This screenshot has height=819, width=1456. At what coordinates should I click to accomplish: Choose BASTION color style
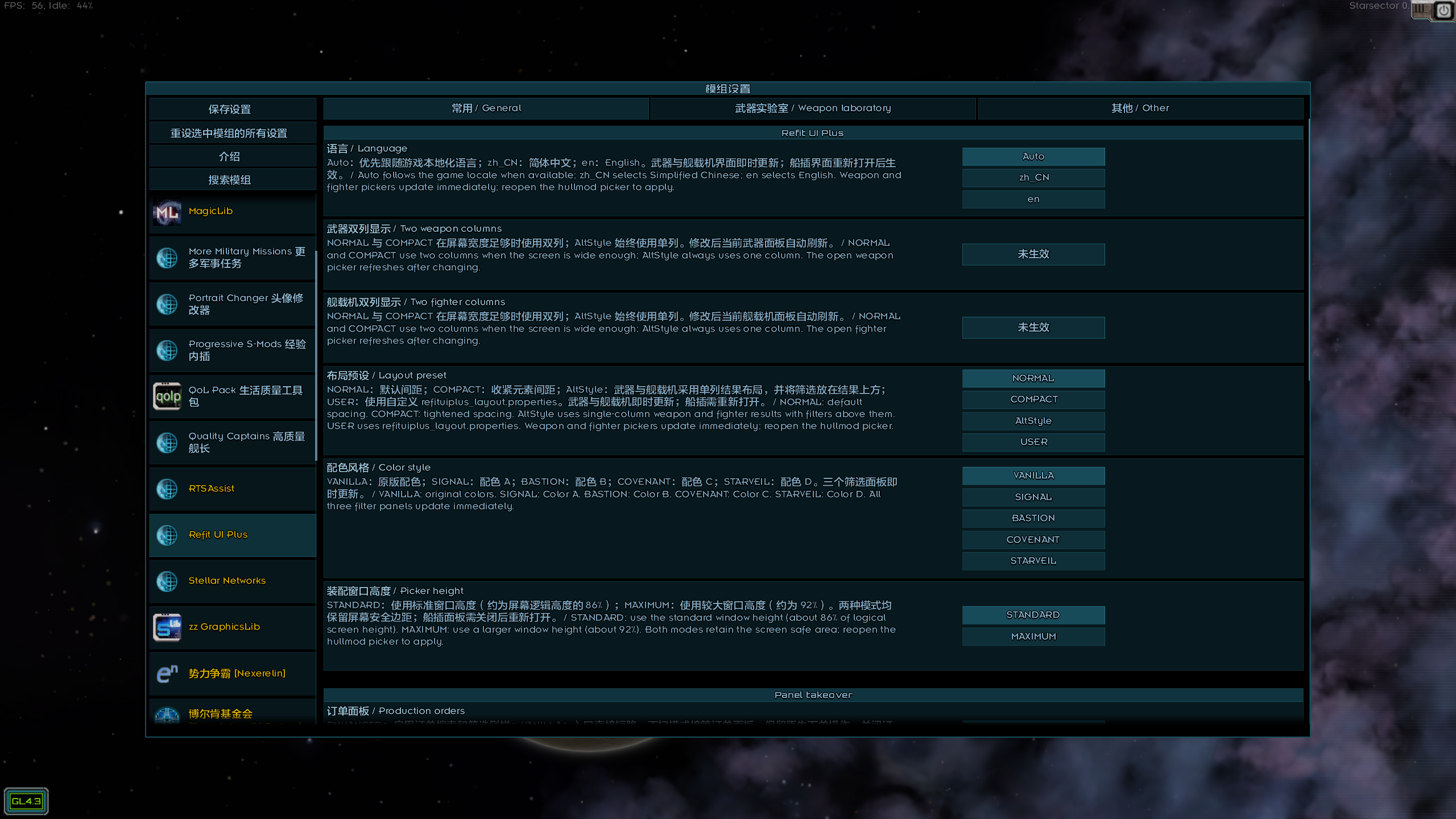[x=1033, y=518]
